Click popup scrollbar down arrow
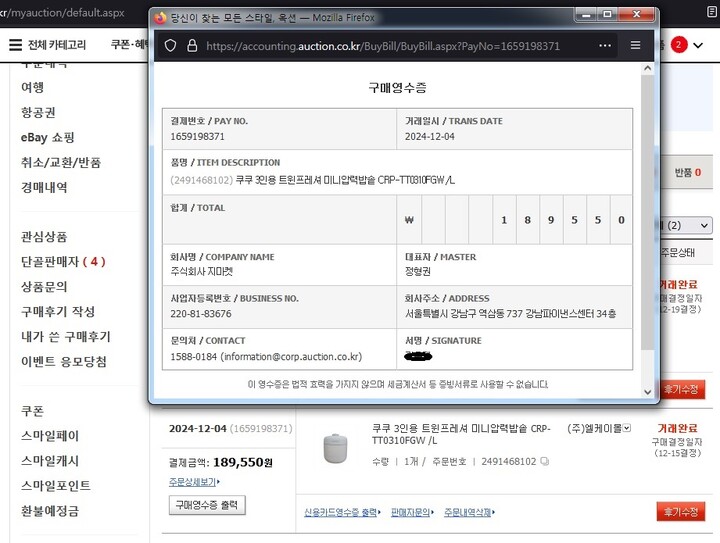Image resolution: width=720 pixels, height=543 pixels. pyautogui.click(x=647, y=392)
